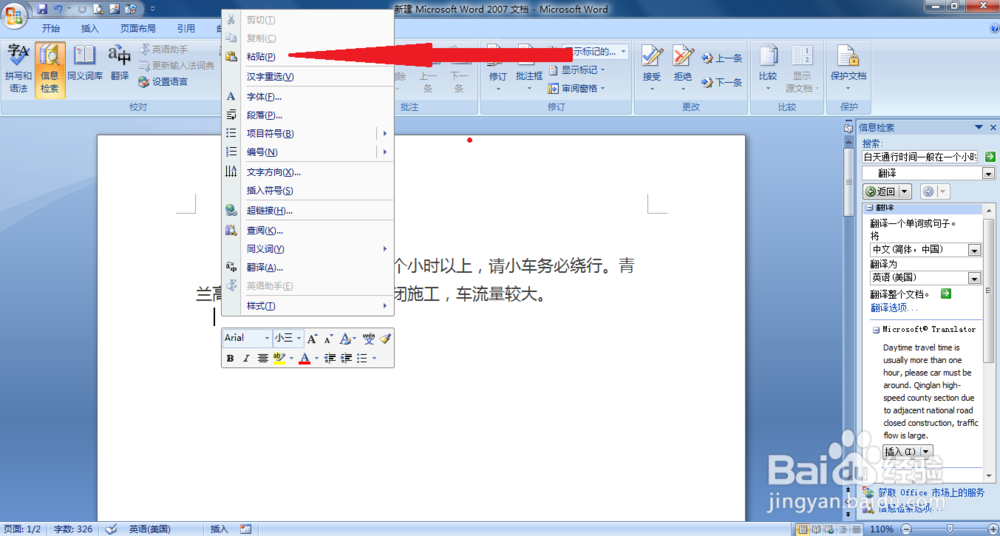Click the 拒绝 reject change button
1000x536 pixels.
[682, 68]
